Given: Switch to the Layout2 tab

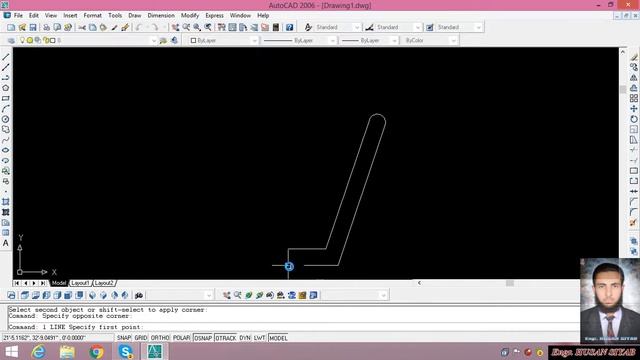Looking at the screenshot, I should 104,283.
